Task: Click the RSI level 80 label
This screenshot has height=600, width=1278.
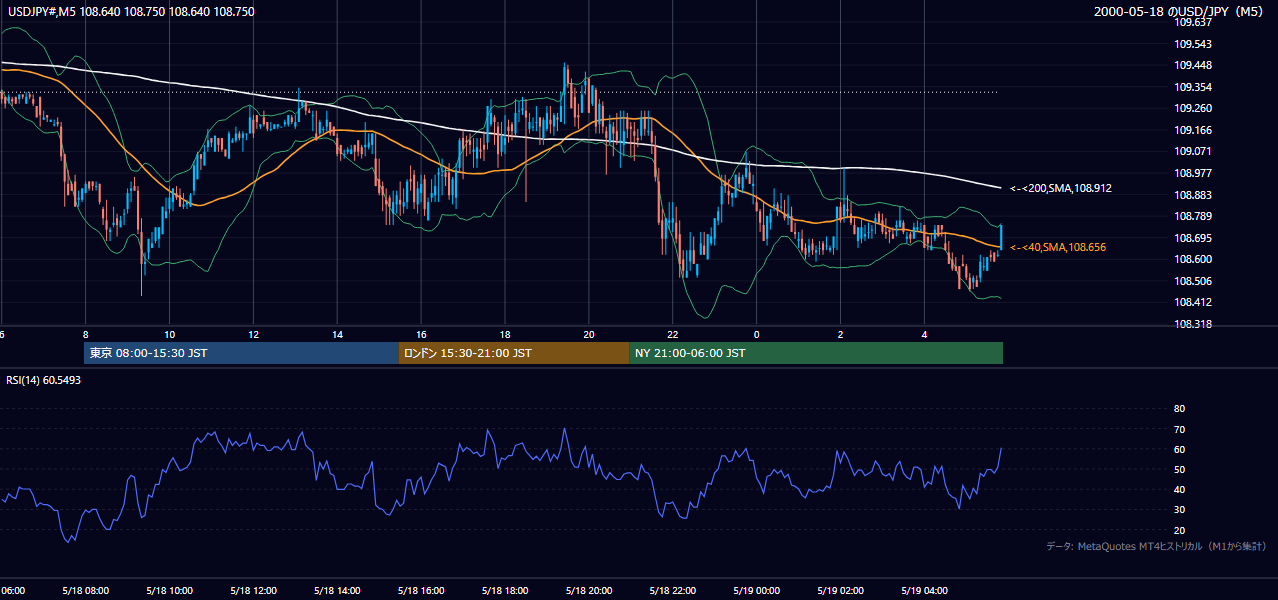Action: [1179, 409]
